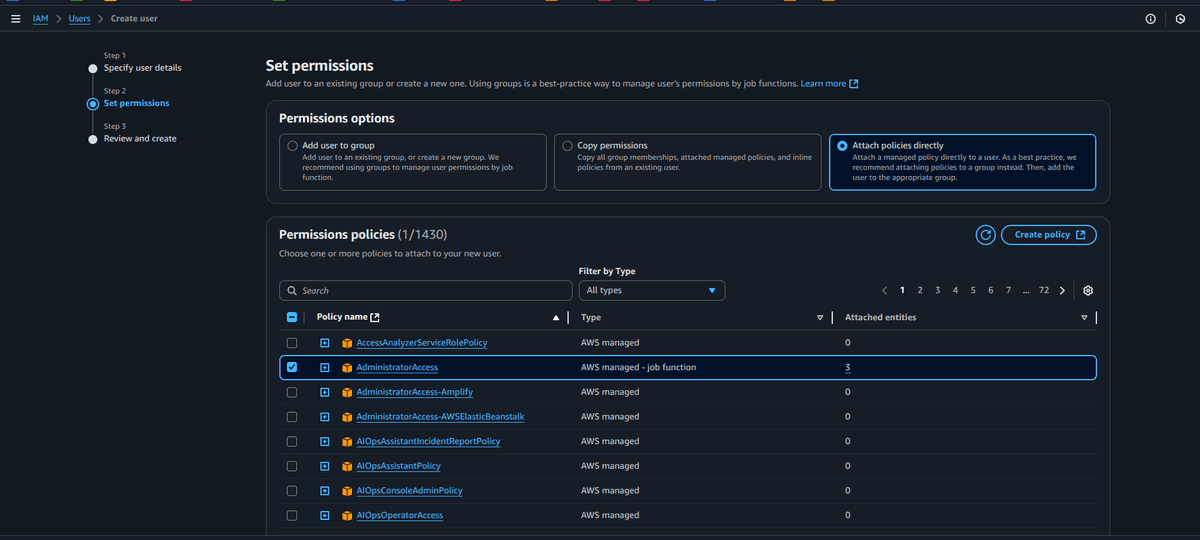The image size is (1200, 540).
Task: Click the search magnifier icon
Action: click(x=292, y=291)
